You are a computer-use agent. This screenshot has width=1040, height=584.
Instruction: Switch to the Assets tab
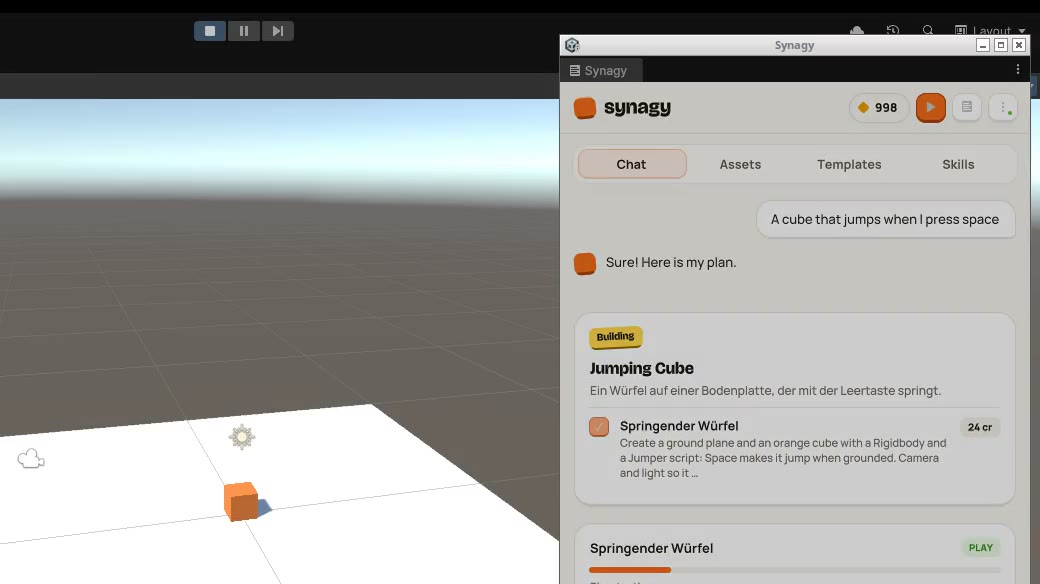[x=740, y=164]
